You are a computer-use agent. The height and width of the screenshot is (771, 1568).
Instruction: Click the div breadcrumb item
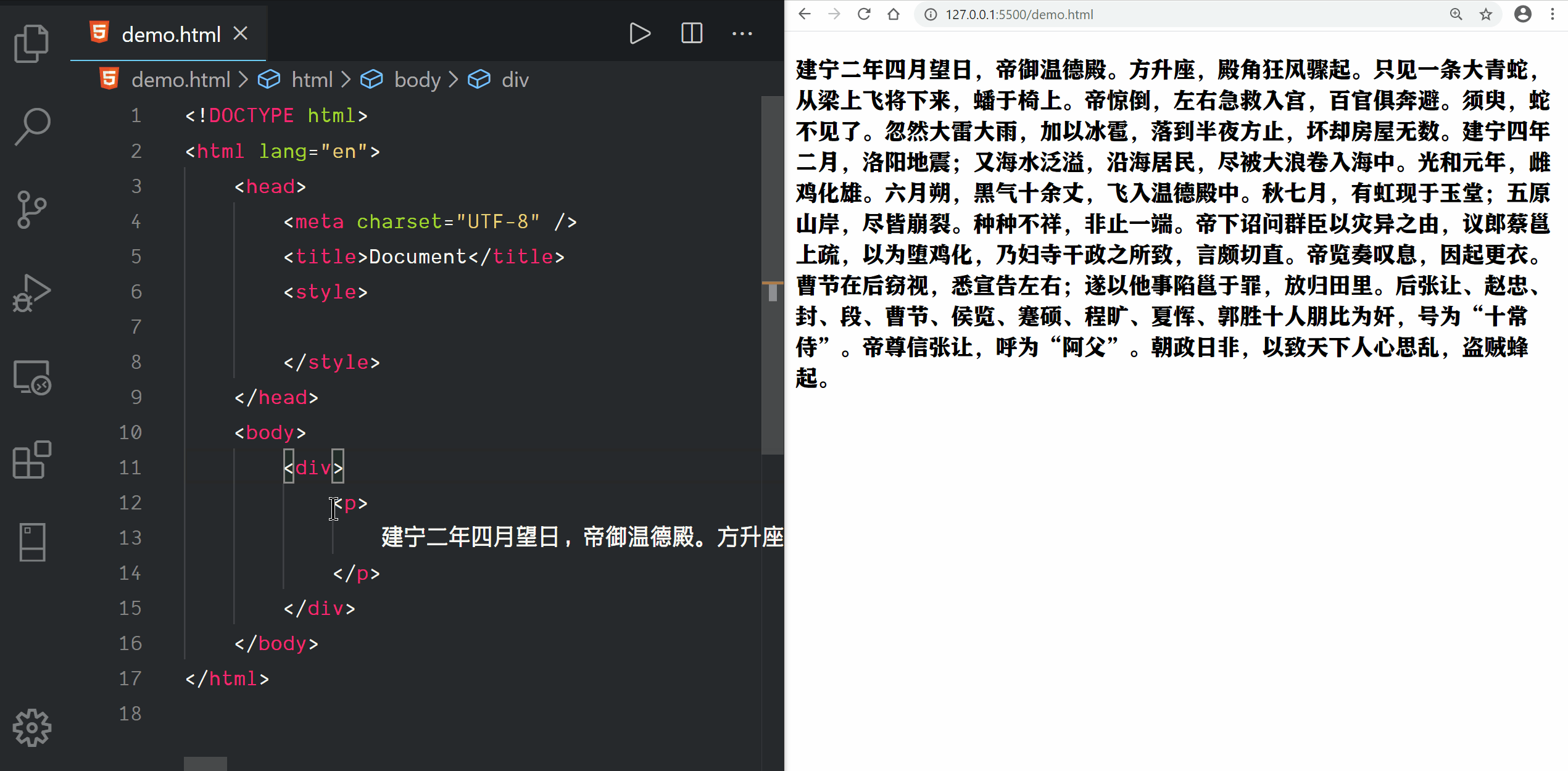click(x=515, y=80)
